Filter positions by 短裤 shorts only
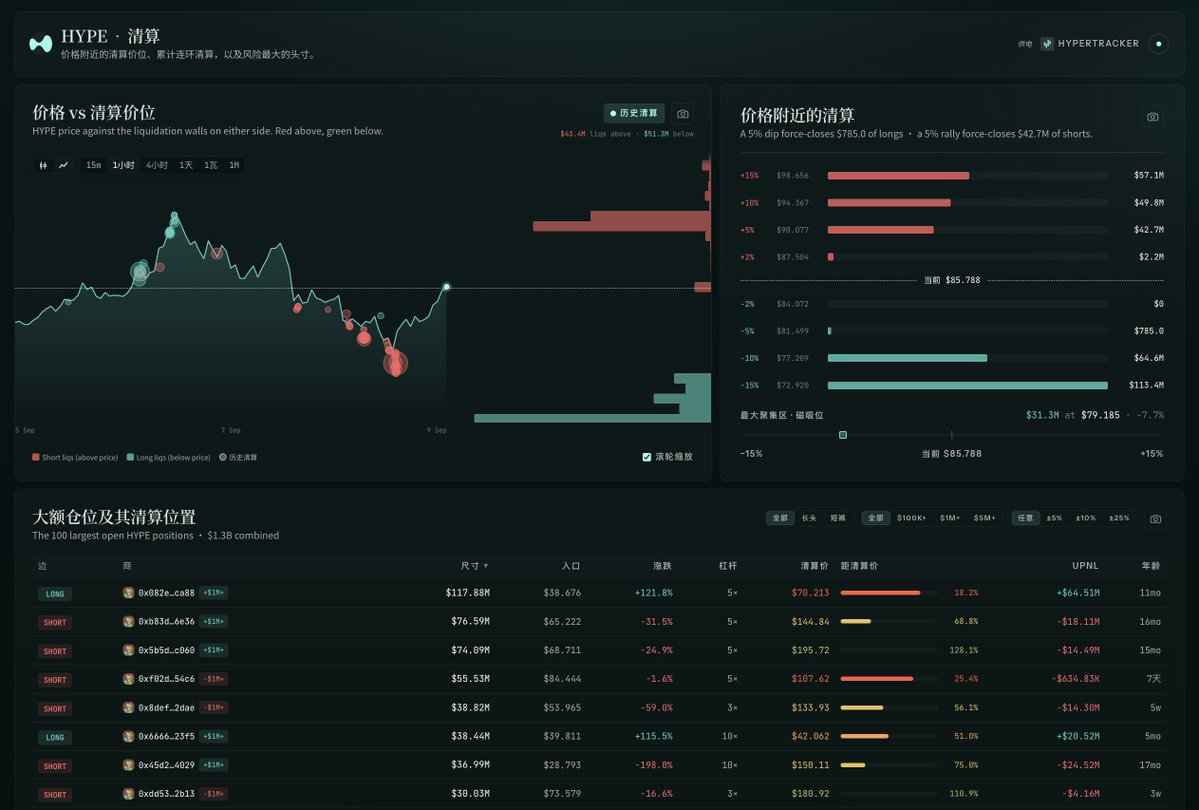Screen dimensions: 1199x810 click(x=838, y=518)
